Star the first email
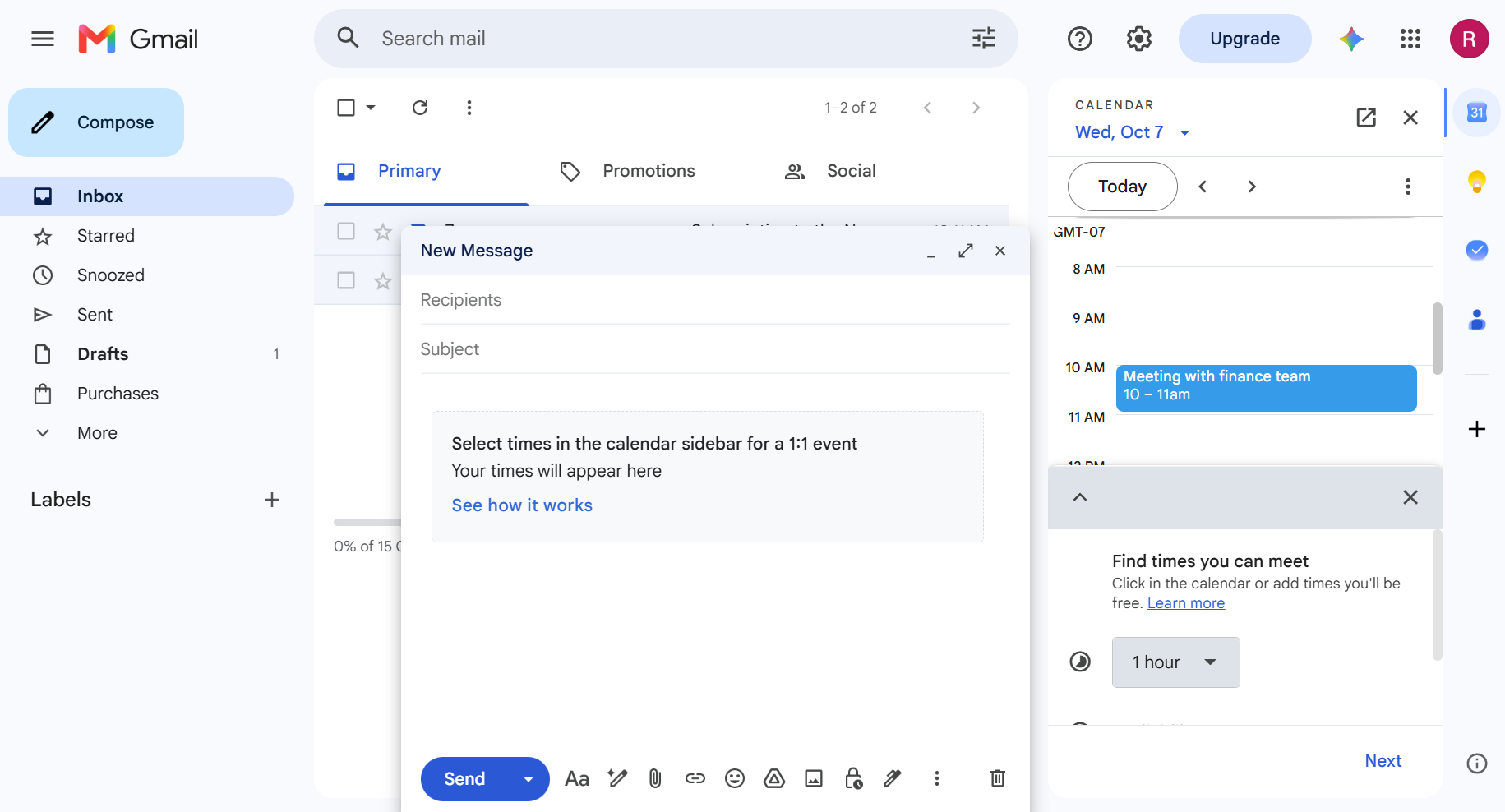The height and width of the screenshot is (812, 1505). point(383,232)
